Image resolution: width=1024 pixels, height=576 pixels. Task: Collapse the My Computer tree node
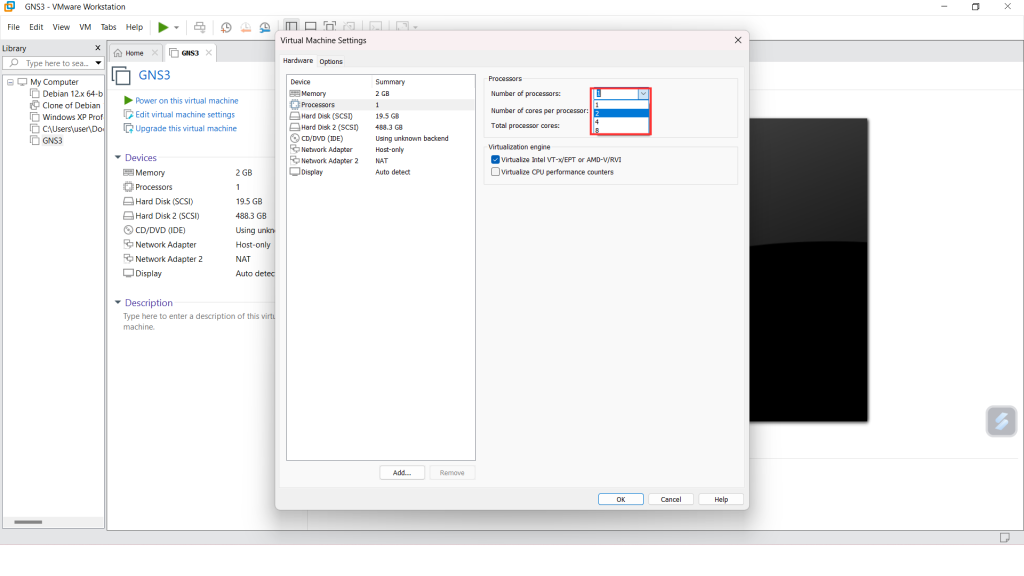10,82
